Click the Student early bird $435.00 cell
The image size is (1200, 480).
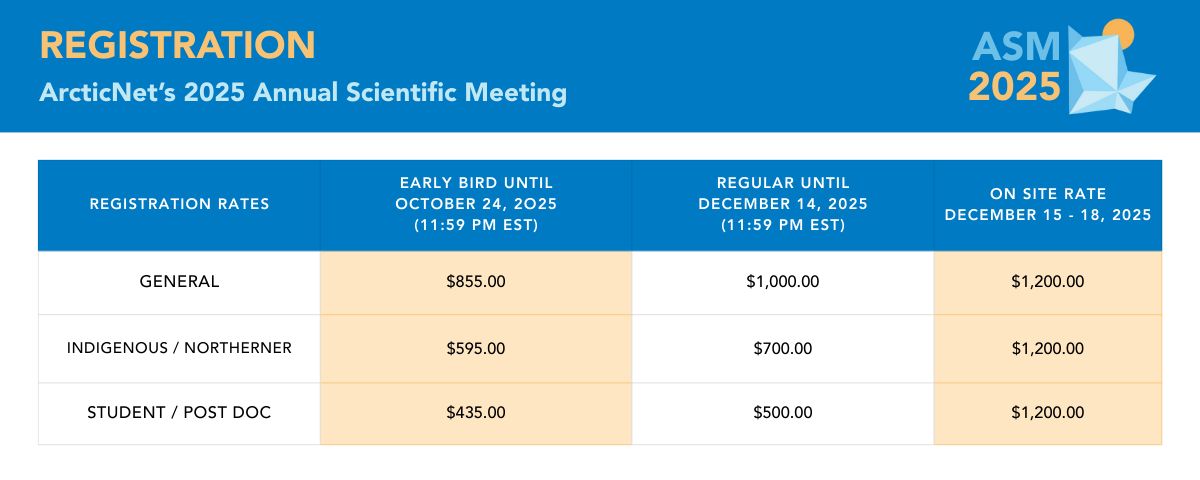coord(476,412)
